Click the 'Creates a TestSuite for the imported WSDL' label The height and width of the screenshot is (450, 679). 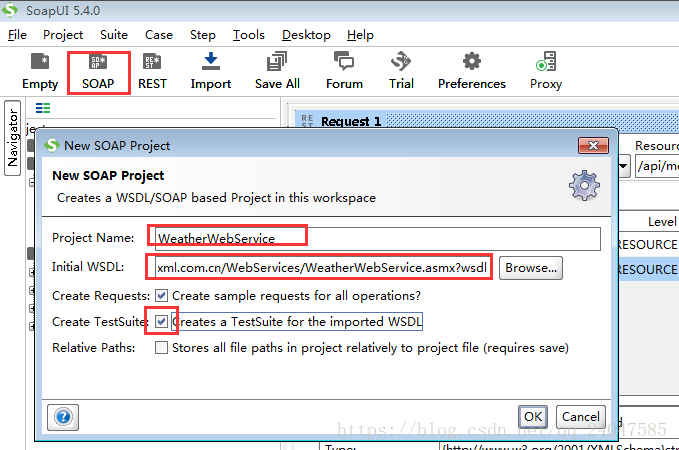point(297,322)
